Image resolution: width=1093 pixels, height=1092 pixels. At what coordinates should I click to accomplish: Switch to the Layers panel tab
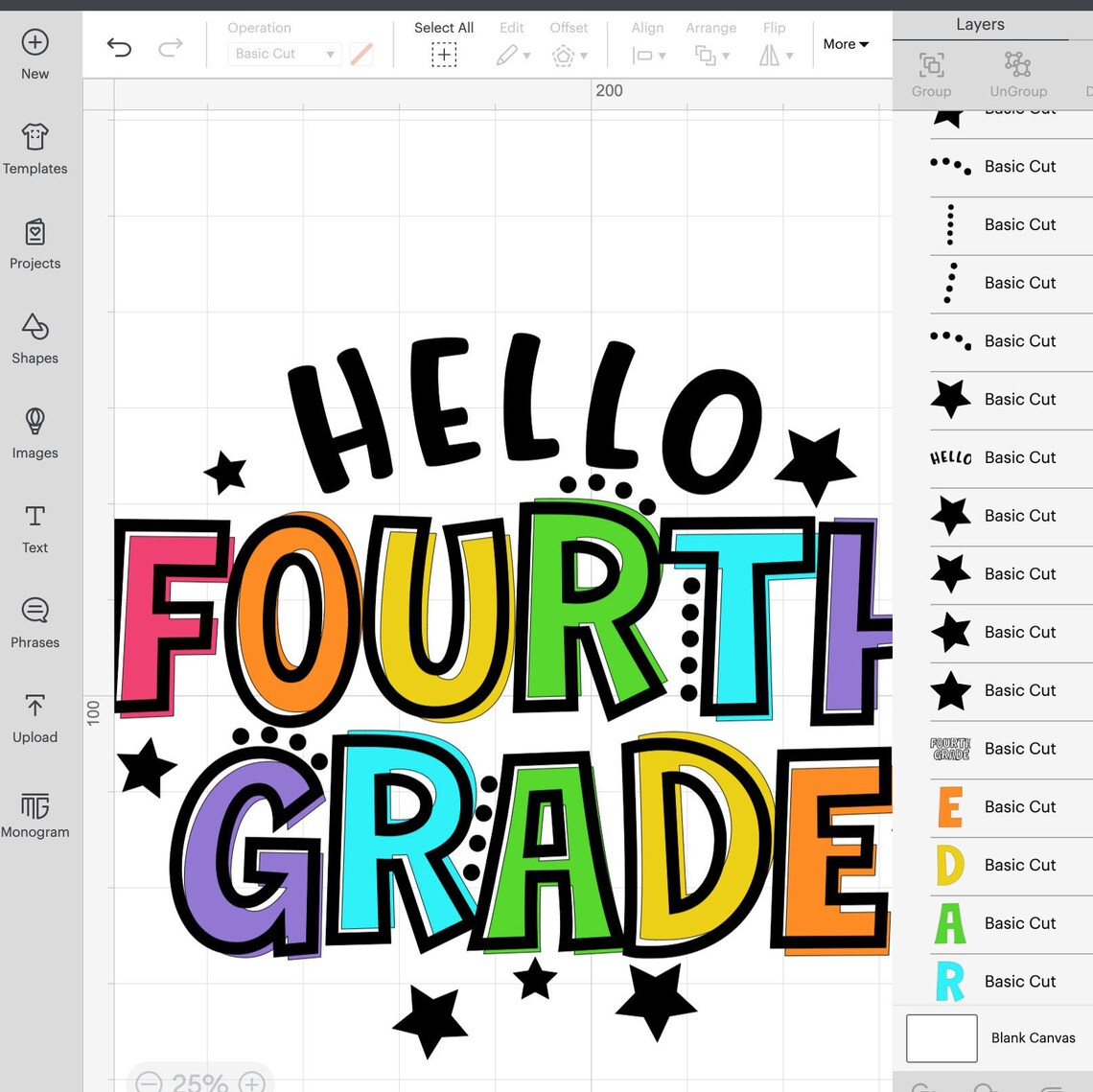(x=980, y=24)
